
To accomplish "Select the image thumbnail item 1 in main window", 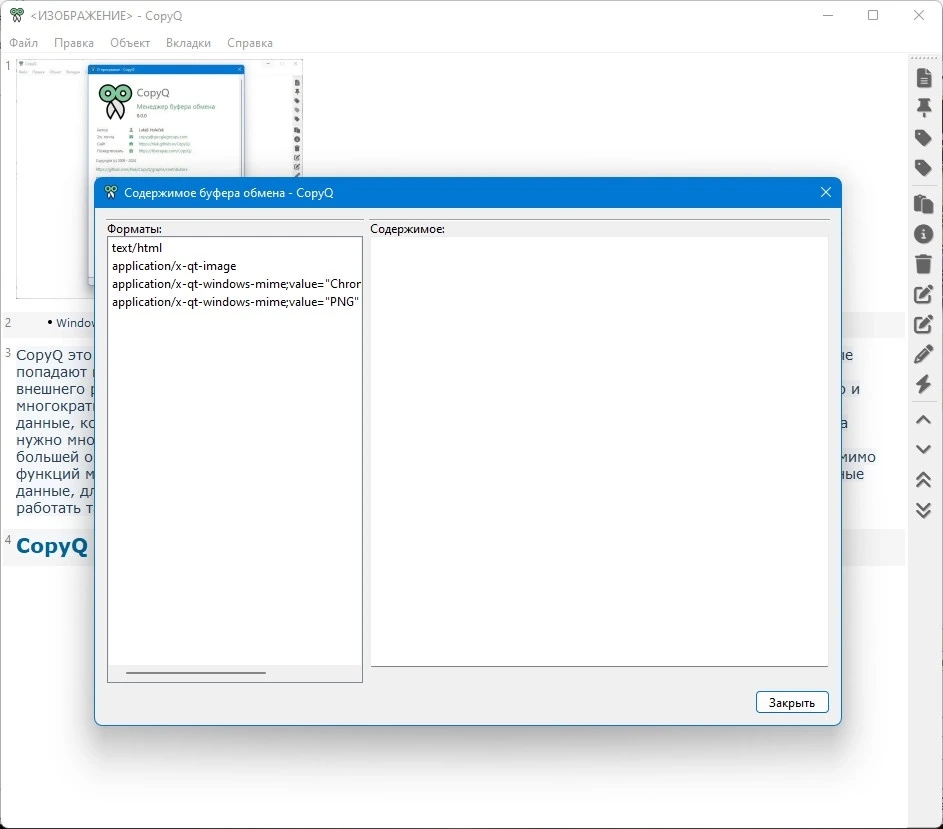I will (x=159, y=178).
